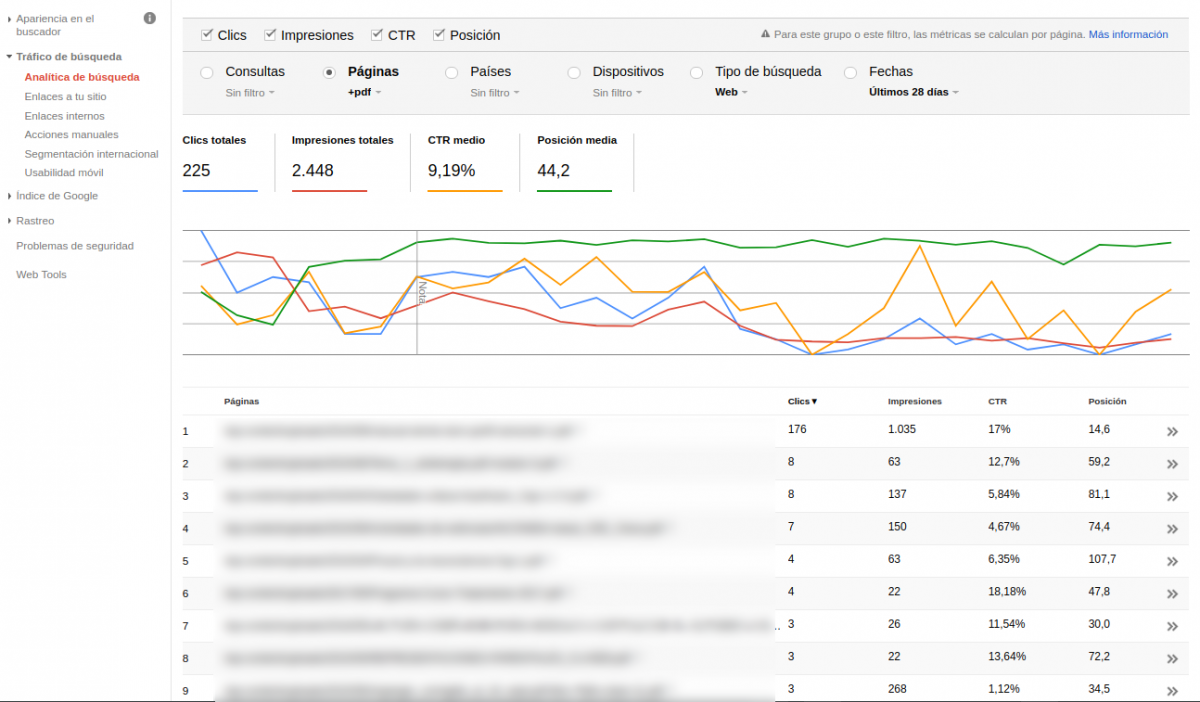The height and width of the screenshot is (702, 1200).
Task: Select the Dispositivos radio button
Action: click(x=574, y=72)
